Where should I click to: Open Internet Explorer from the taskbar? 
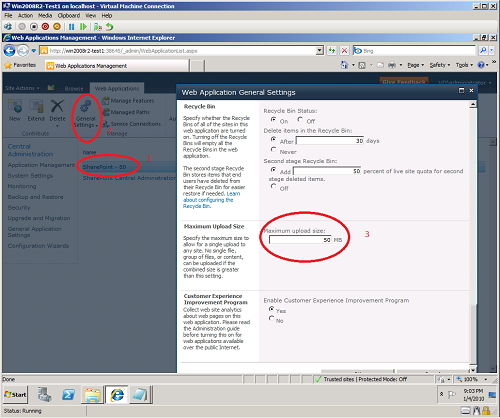pyautogui.click(x=117, y=395)
